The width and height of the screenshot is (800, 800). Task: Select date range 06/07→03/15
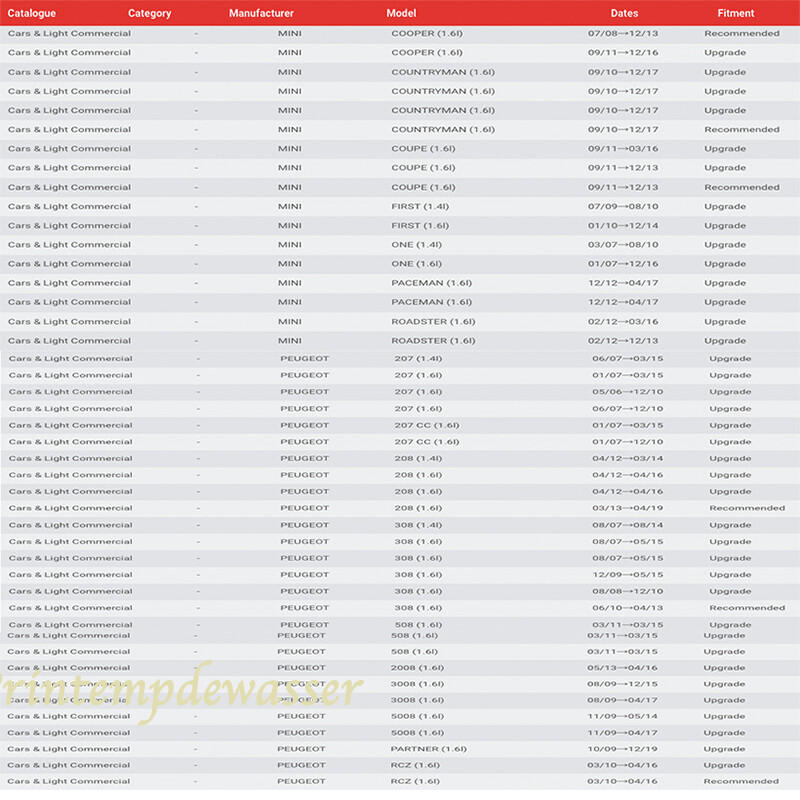(x=628, y=359)
